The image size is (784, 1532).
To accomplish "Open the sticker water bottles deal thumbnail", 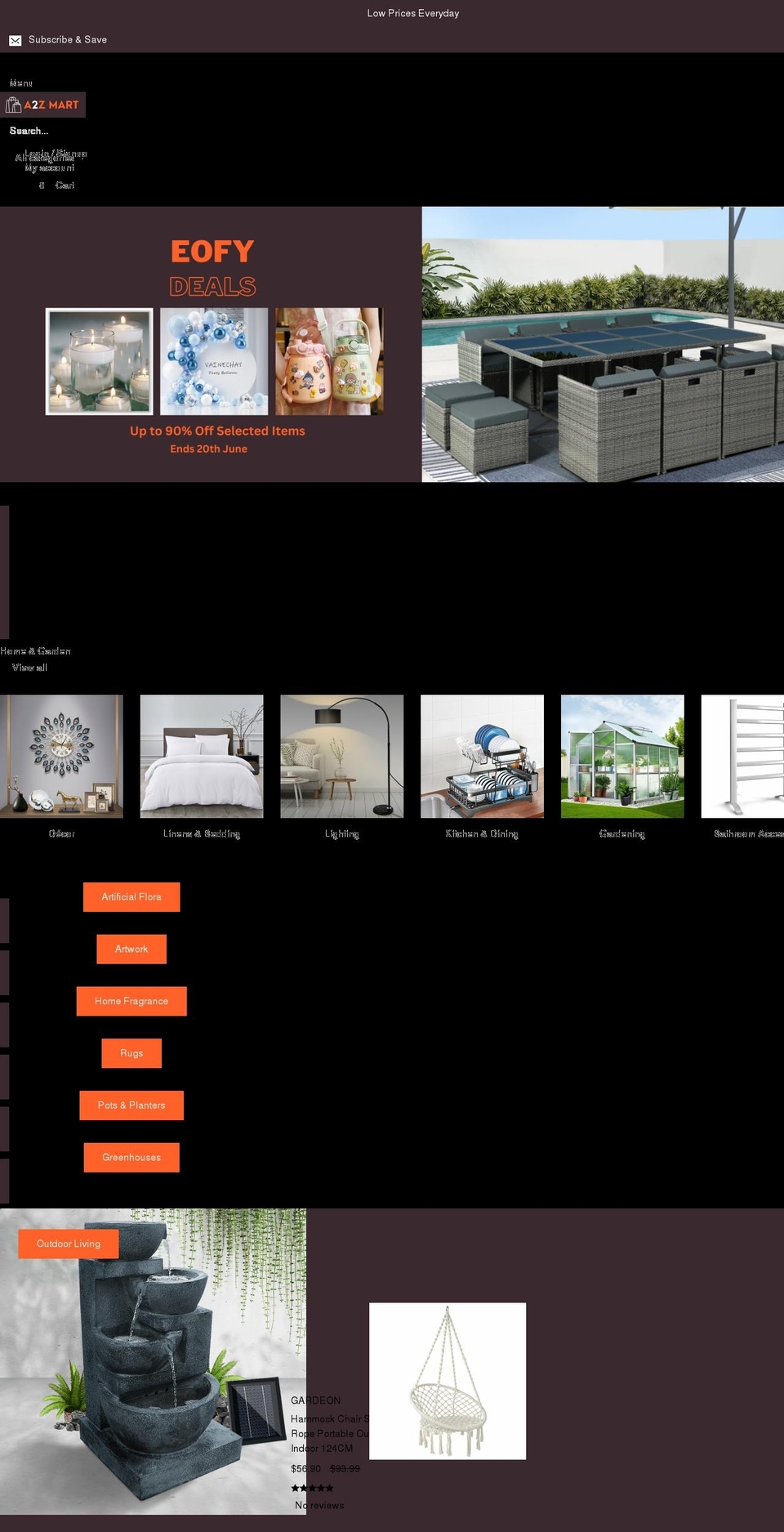I will click(x=329, y=361).
